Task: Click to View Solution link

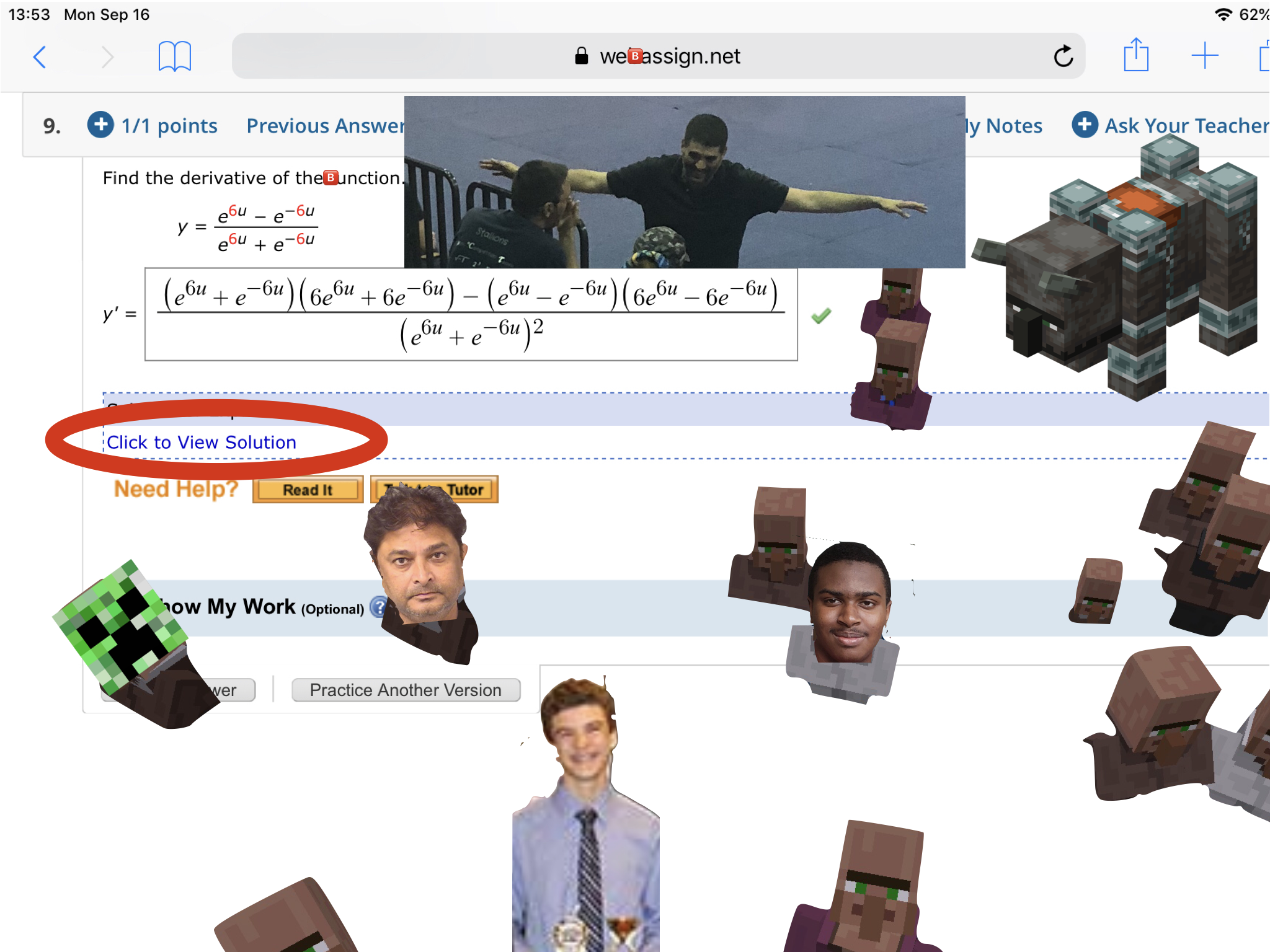Action: click(202, 443)
